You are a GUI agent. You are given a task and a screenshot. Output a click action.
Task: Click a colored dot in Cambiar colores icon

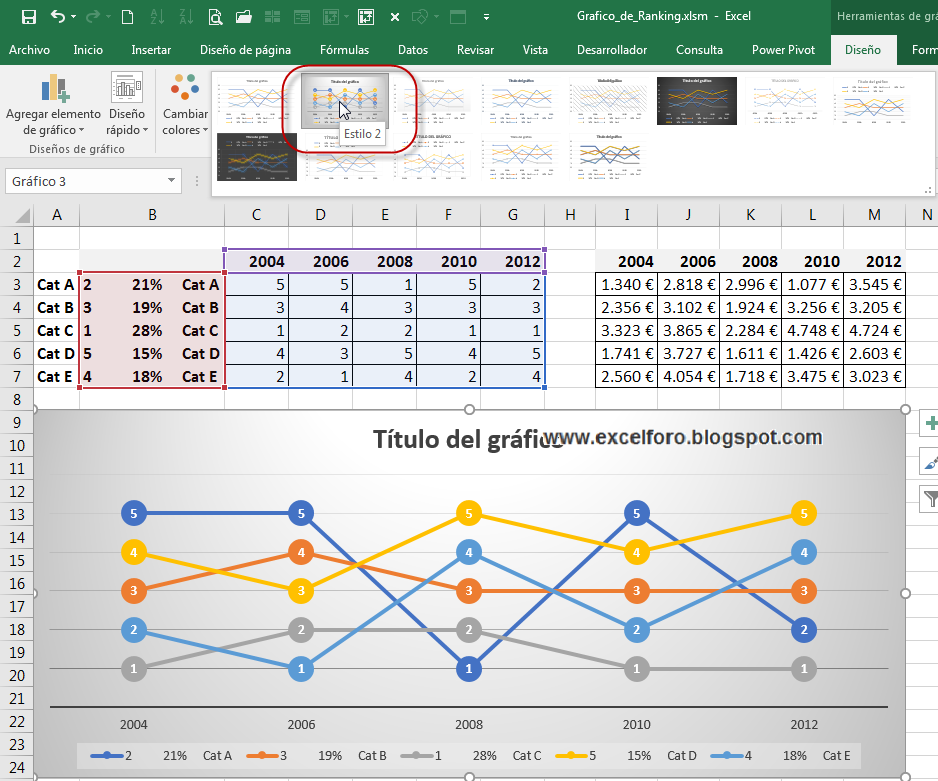tap(184, 87)
